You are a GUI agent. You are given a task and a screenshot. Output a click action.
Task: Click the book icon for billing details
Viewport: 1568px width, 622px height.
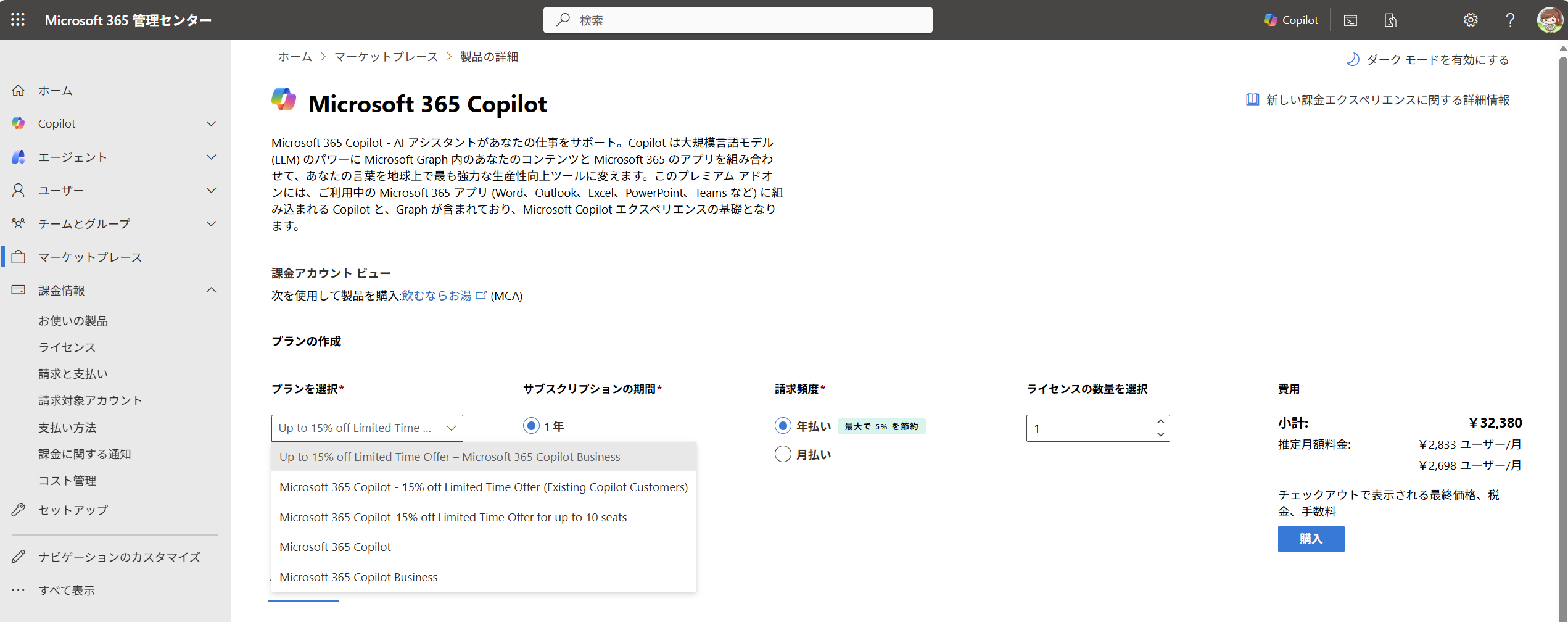coord(1252,99)
